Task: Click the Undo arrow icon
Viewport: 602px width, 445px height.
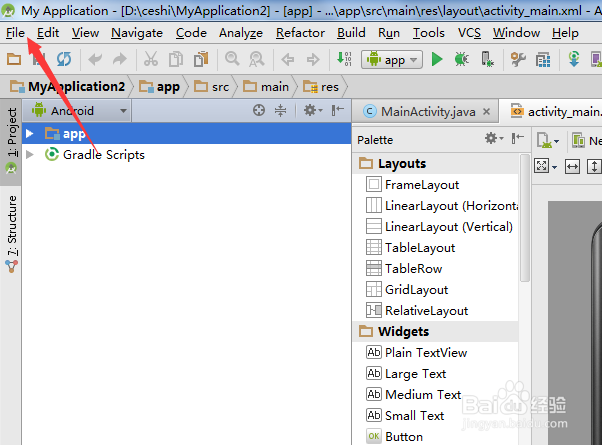Action: [95, 60]
